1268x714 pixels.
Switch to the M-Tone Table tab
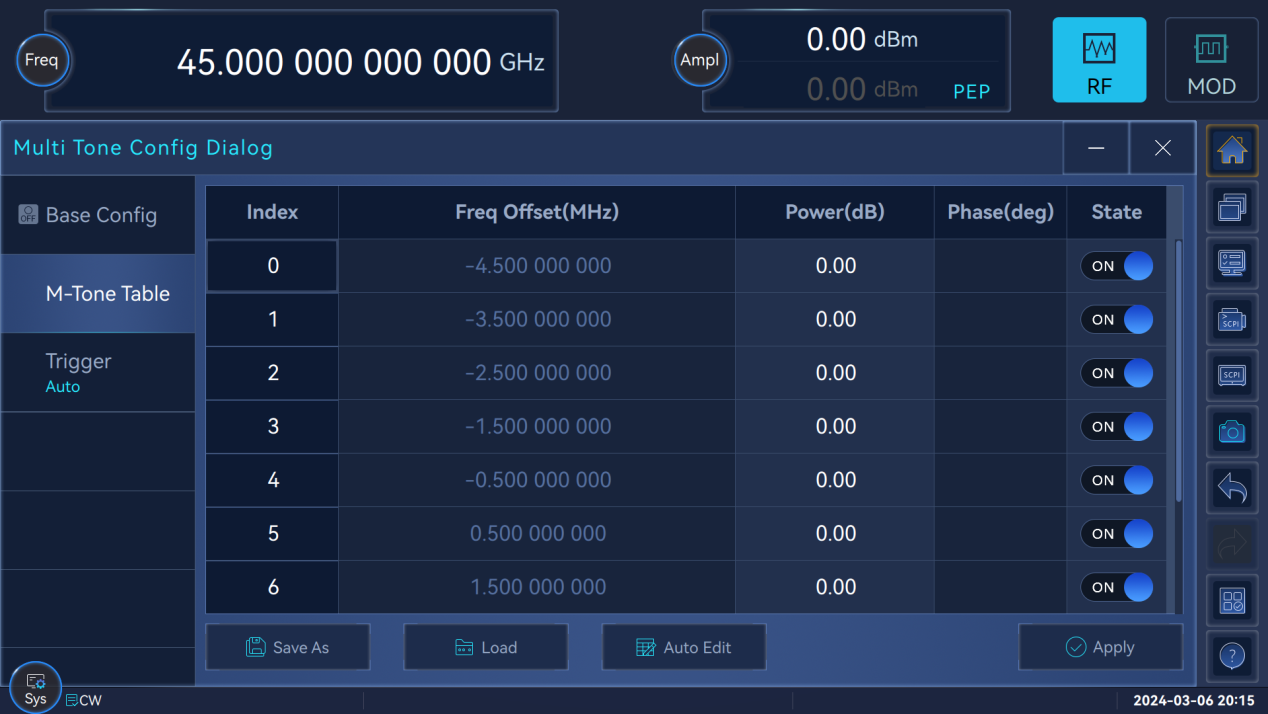[98, 294]
